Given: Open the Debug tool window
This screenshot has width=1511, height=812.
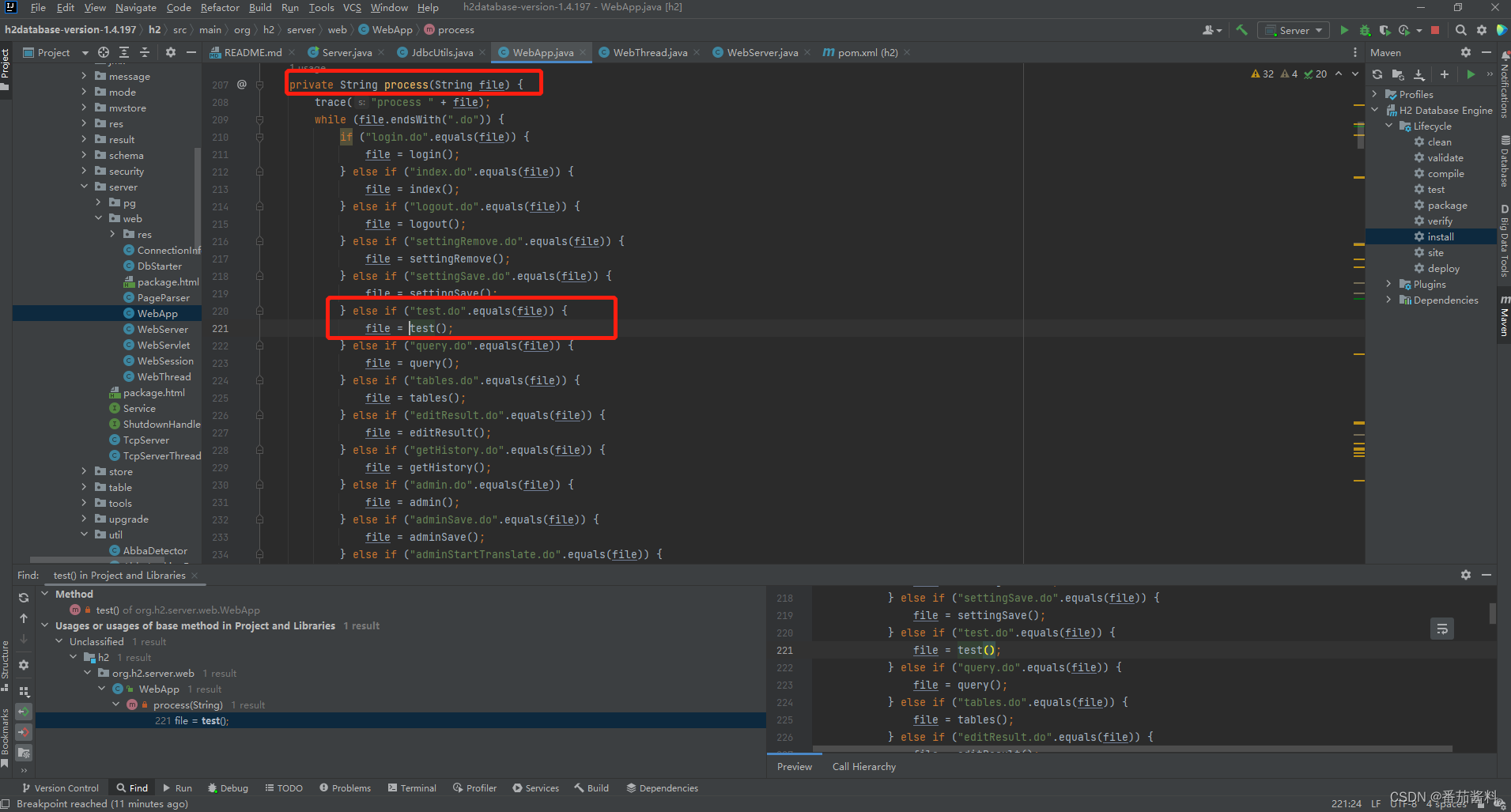Looking at the screenshot, I should [x=228, y=787].
